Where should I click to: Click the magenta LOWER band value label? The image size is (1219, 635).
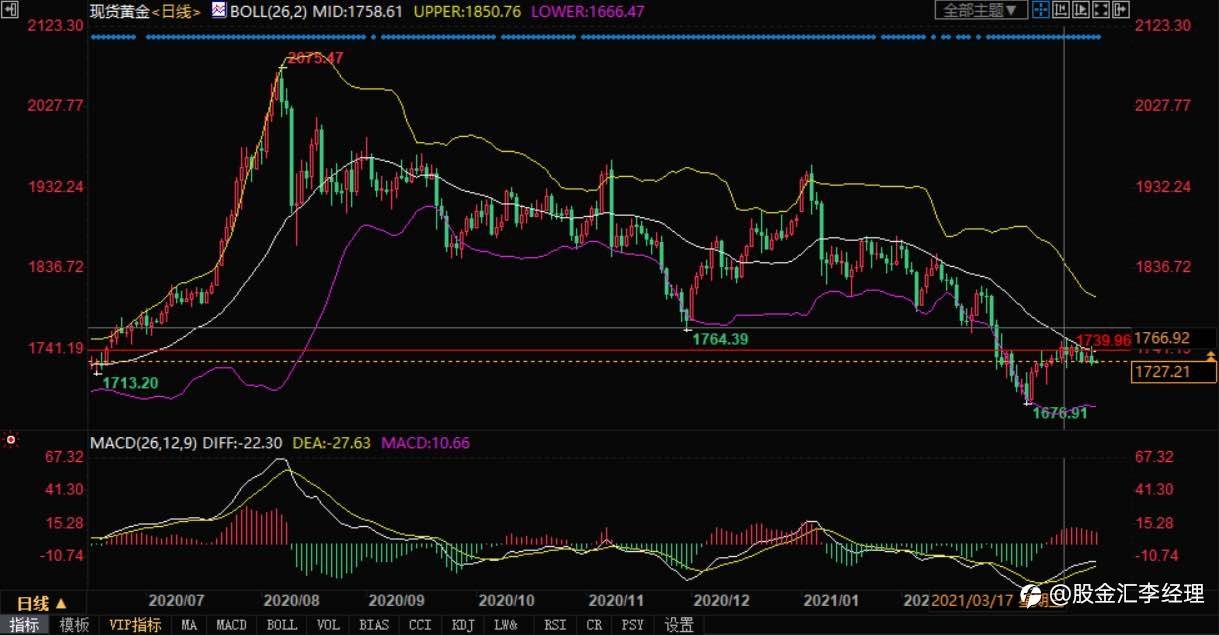(586, 11)
